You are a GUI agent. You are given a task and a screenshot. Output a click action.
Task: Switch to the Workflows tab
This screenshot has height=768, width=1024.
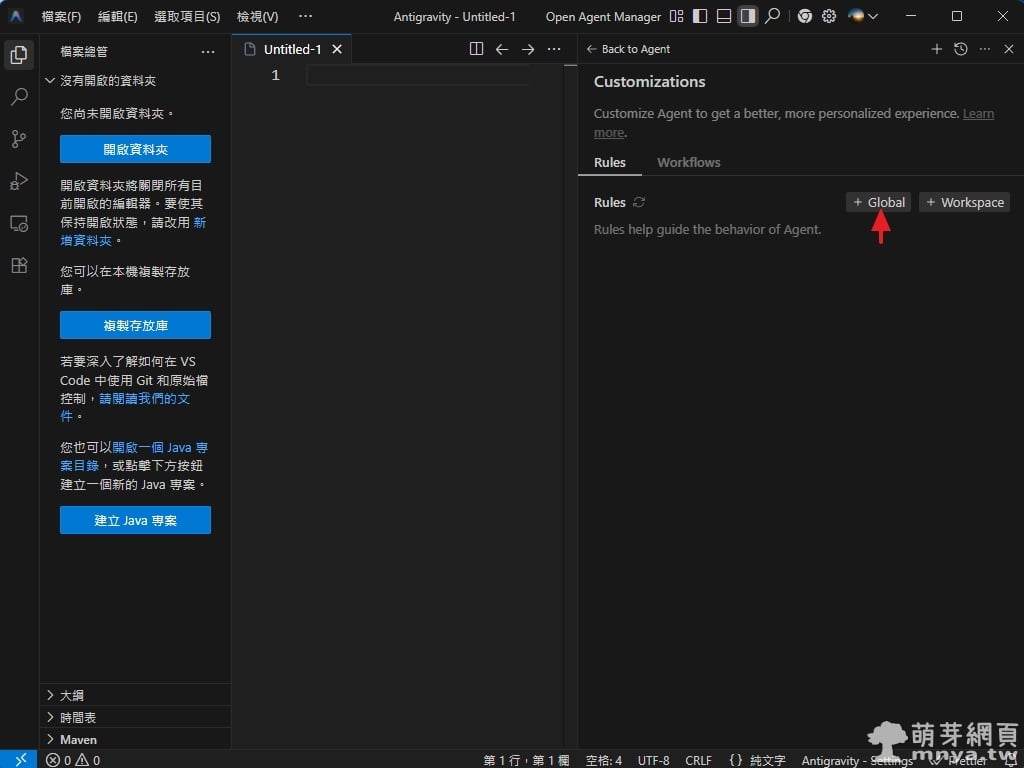(688, 162)
